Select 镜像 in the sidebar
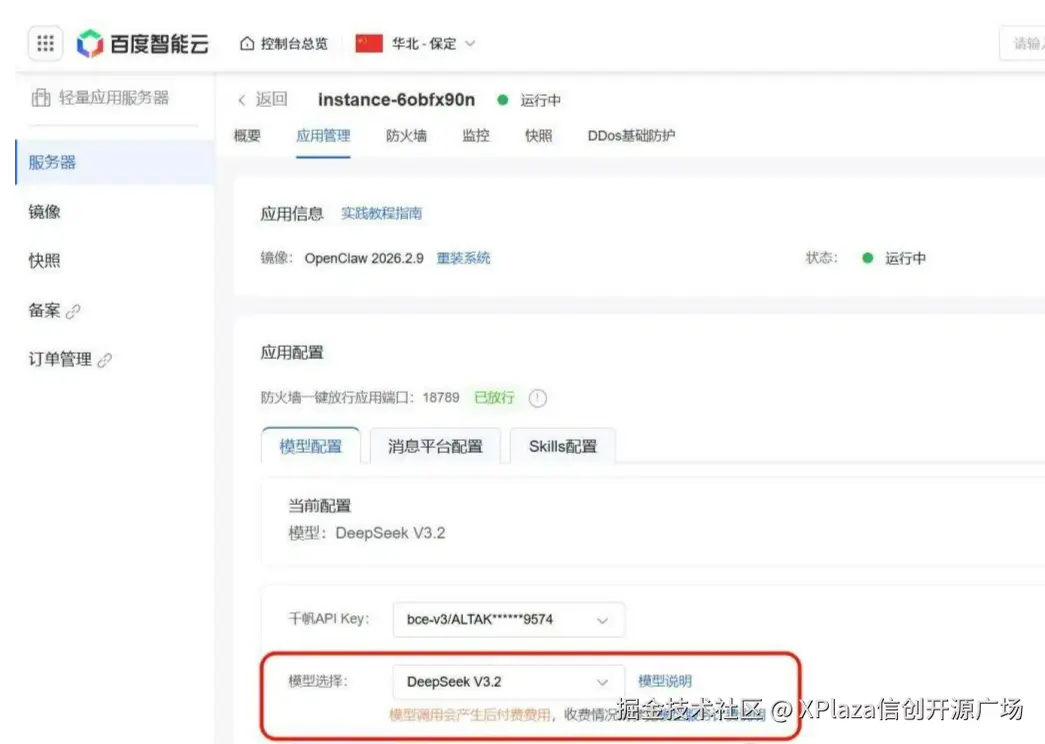This screenshot has height=744, width=1045. coord(45,212)
